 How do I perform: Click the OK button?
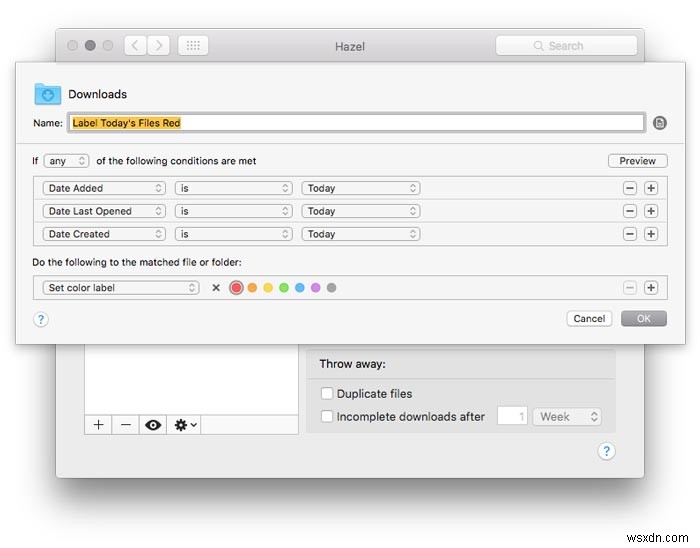644,319
